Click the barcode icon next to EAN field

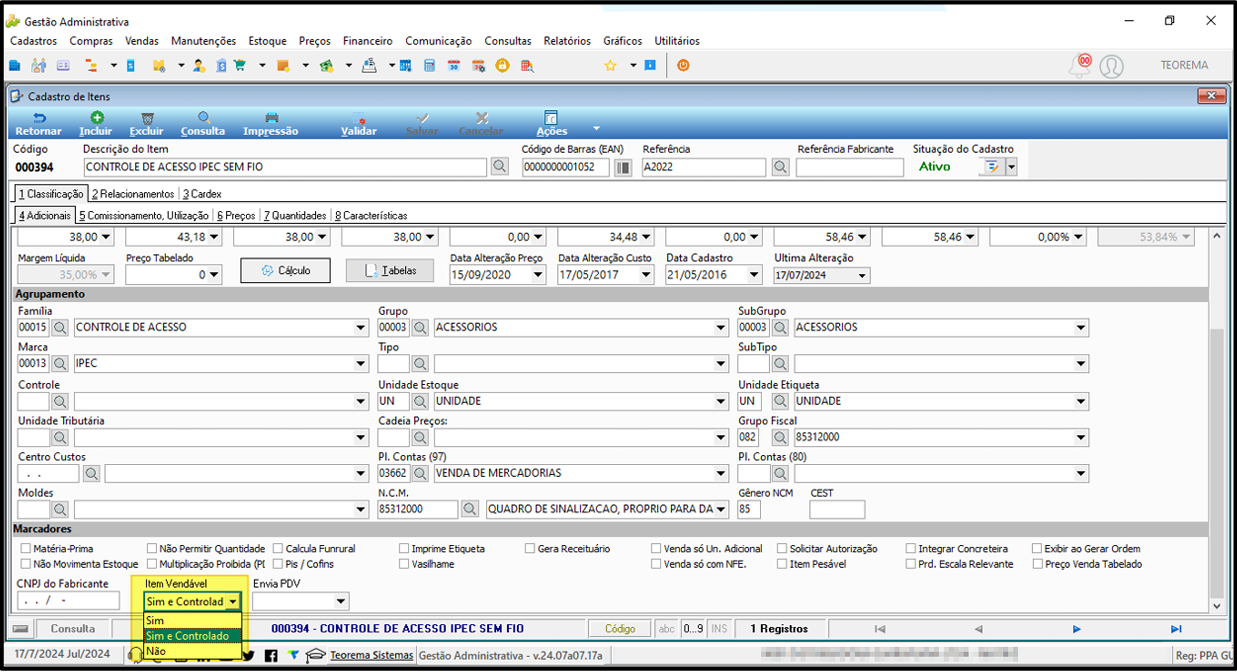[623, 167]
